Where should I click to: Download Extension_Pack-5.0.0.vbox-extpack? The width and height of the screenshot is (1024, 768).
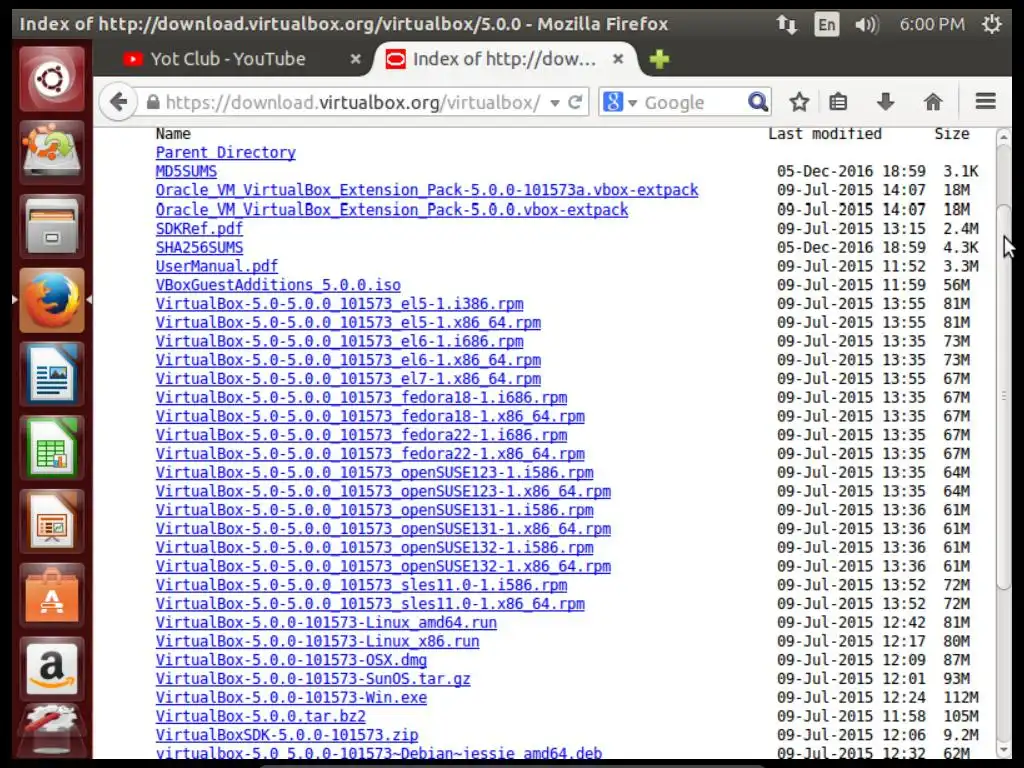tap(392, 210)
